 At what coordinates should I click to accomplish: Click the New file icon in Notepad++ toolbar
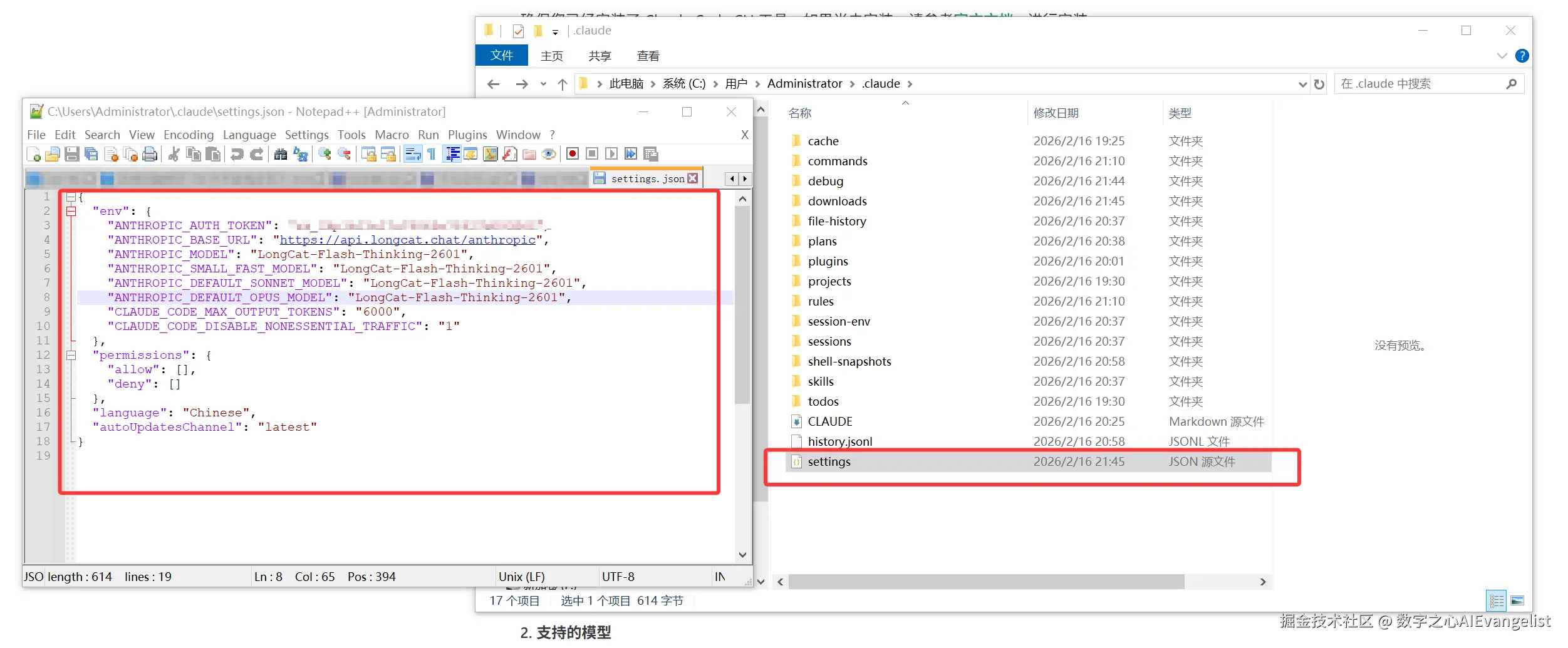(34, 154)
